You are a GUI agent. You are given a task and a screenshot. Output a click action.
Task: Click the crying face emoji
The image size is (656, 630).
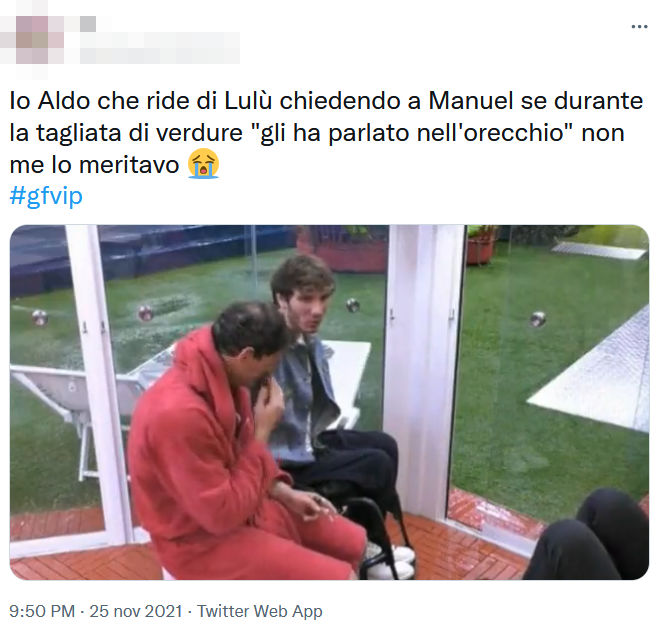coord(203,164)
